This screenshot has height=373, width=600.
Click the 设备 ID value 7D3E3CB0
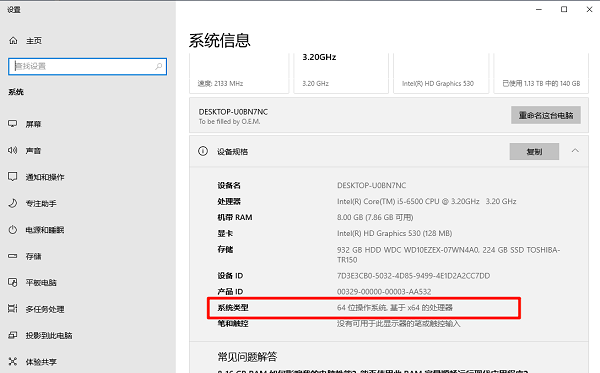point(413,276)
